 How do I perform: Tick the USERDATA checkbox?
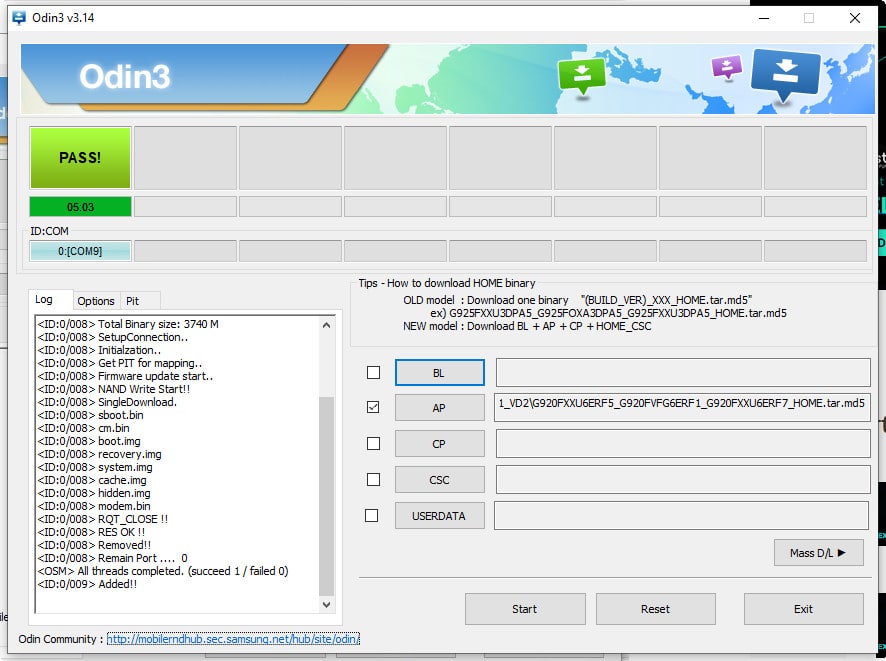tap(372, 516)
